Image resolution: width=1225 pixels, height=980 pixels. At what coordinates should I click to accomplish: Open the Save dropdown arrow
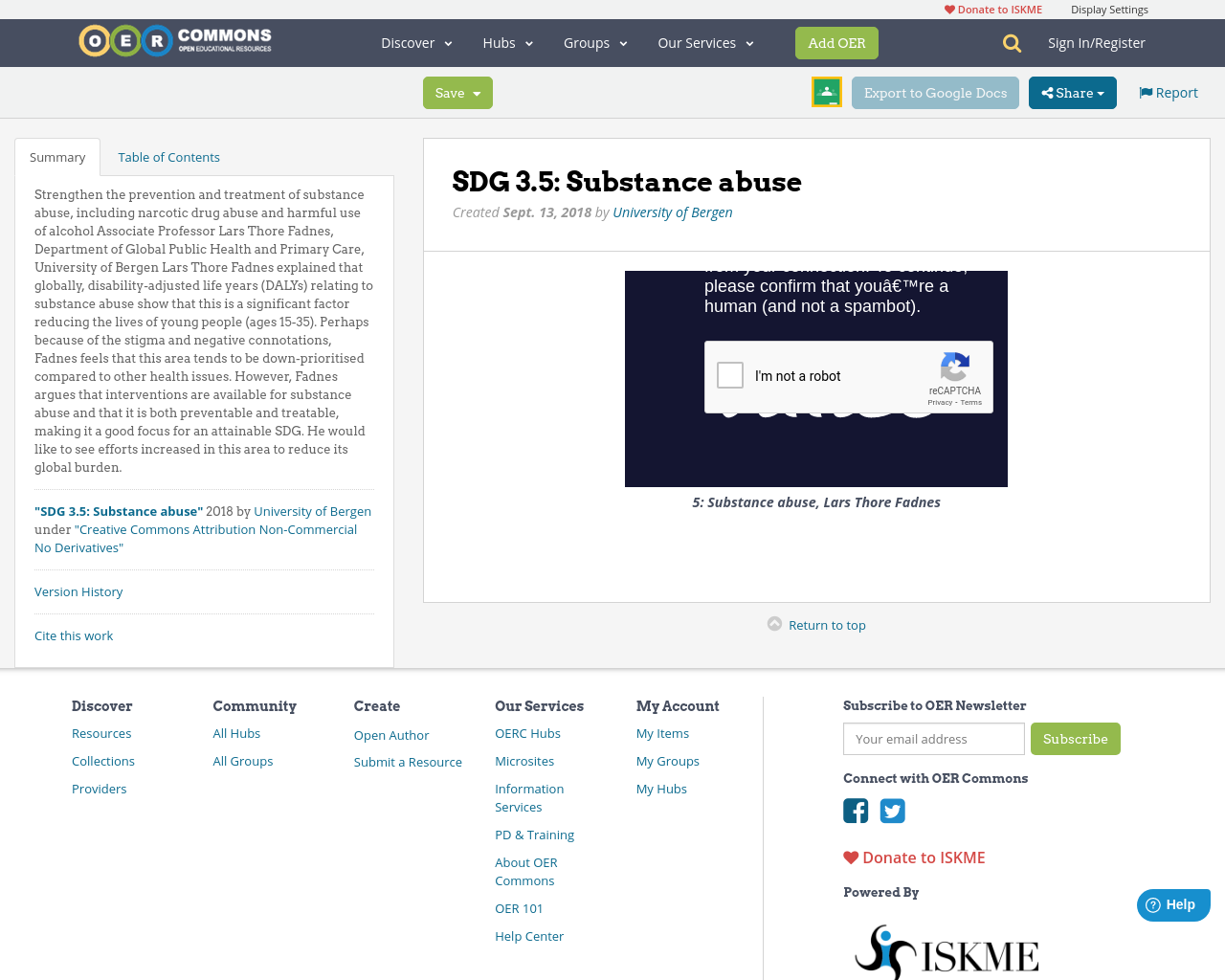[475, 92]
